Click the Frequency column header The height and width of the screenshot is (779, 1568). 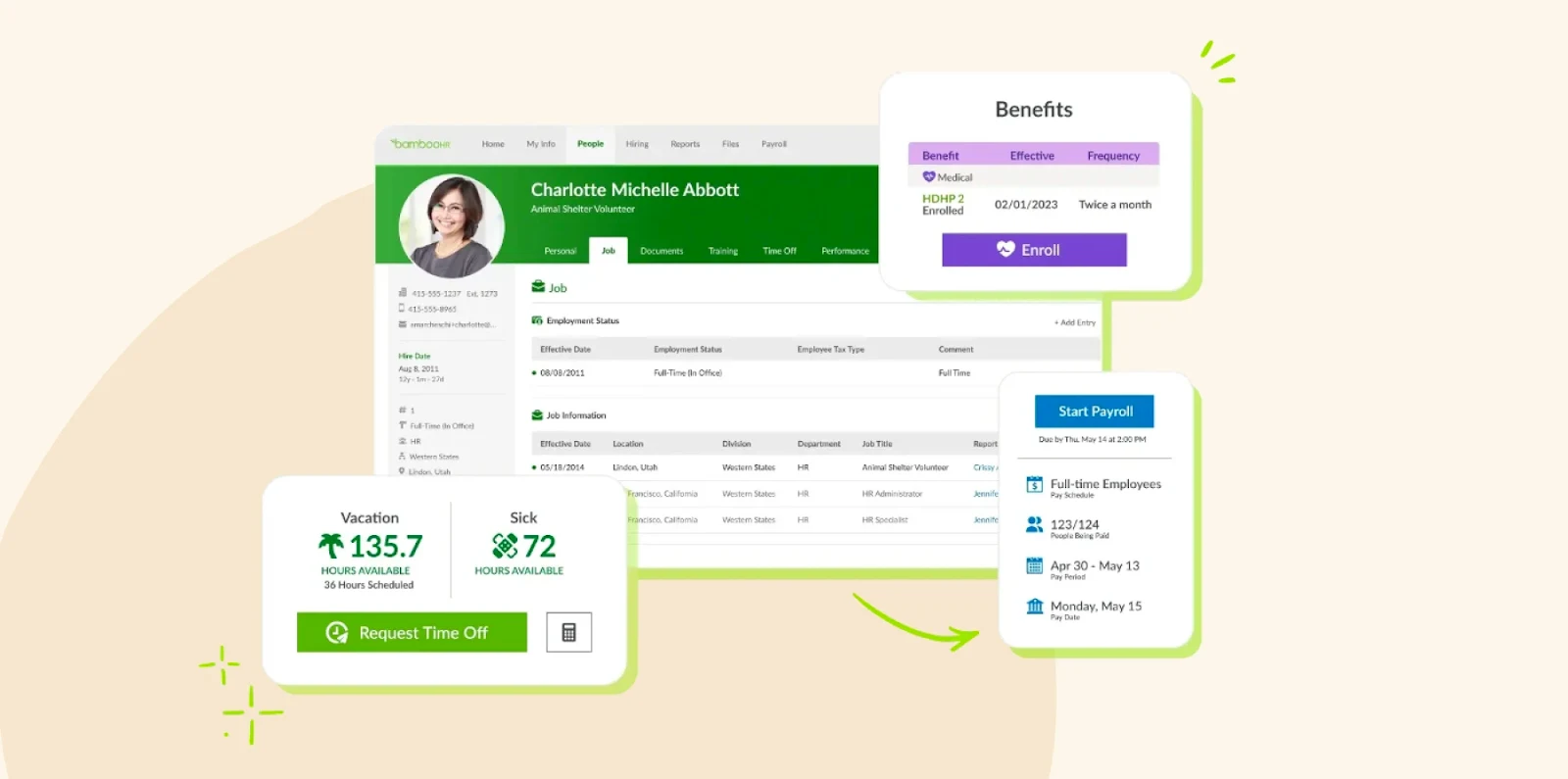(x=1113, y=156)
